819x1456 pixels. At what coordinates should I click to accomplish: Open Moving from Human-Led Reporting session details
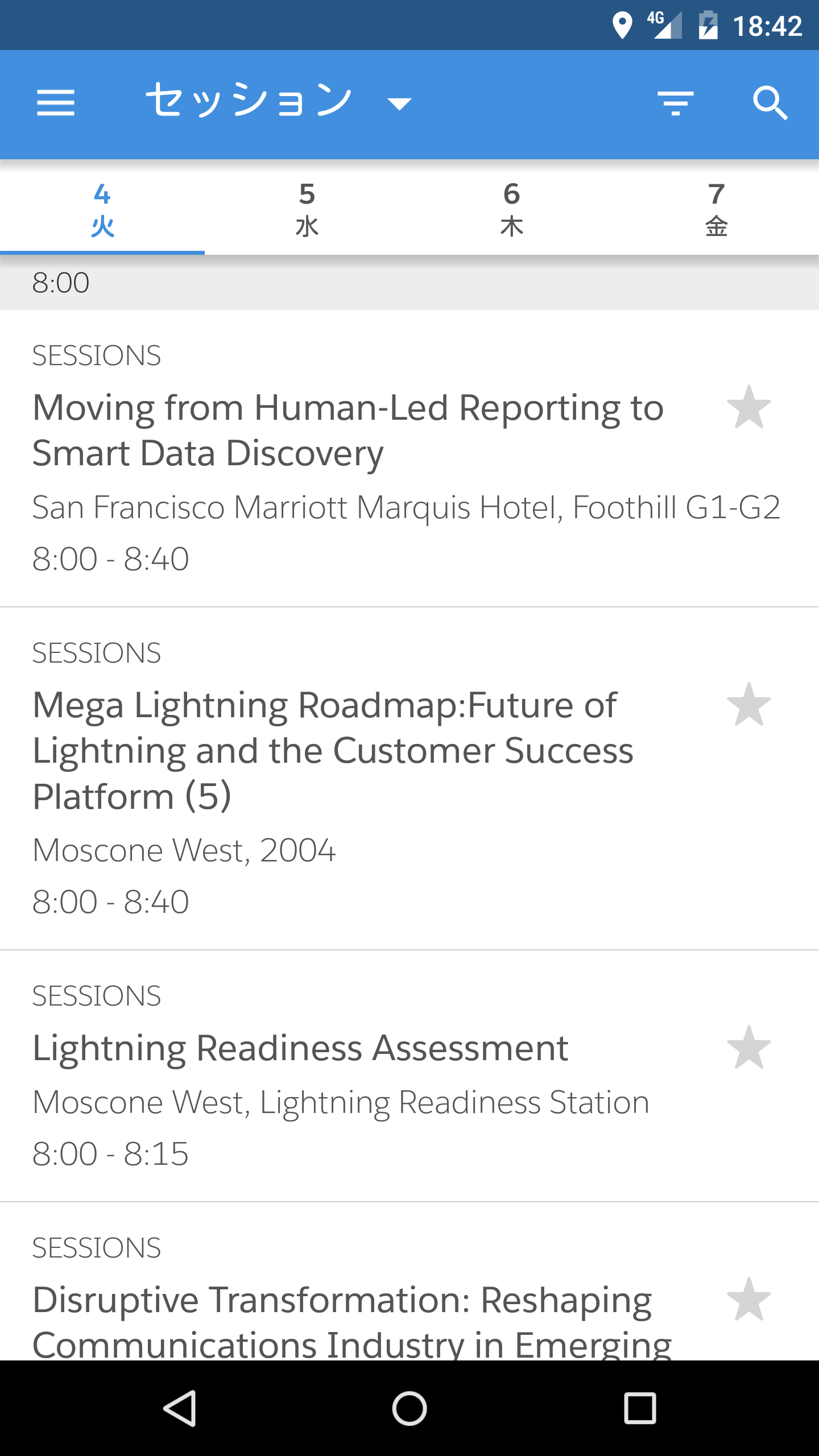click(x=409, y=458)
